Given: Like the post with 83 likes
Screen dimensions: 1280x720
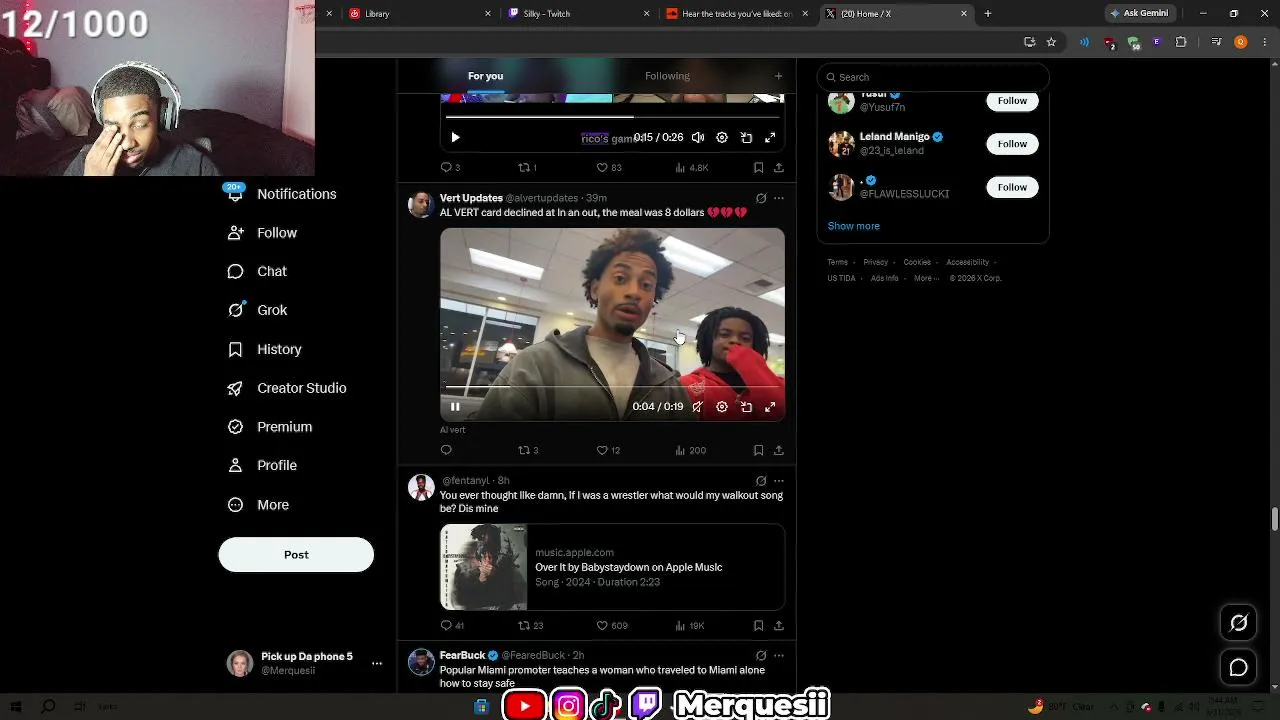Looking at the screenshot, I should click(x=608, y=167).
